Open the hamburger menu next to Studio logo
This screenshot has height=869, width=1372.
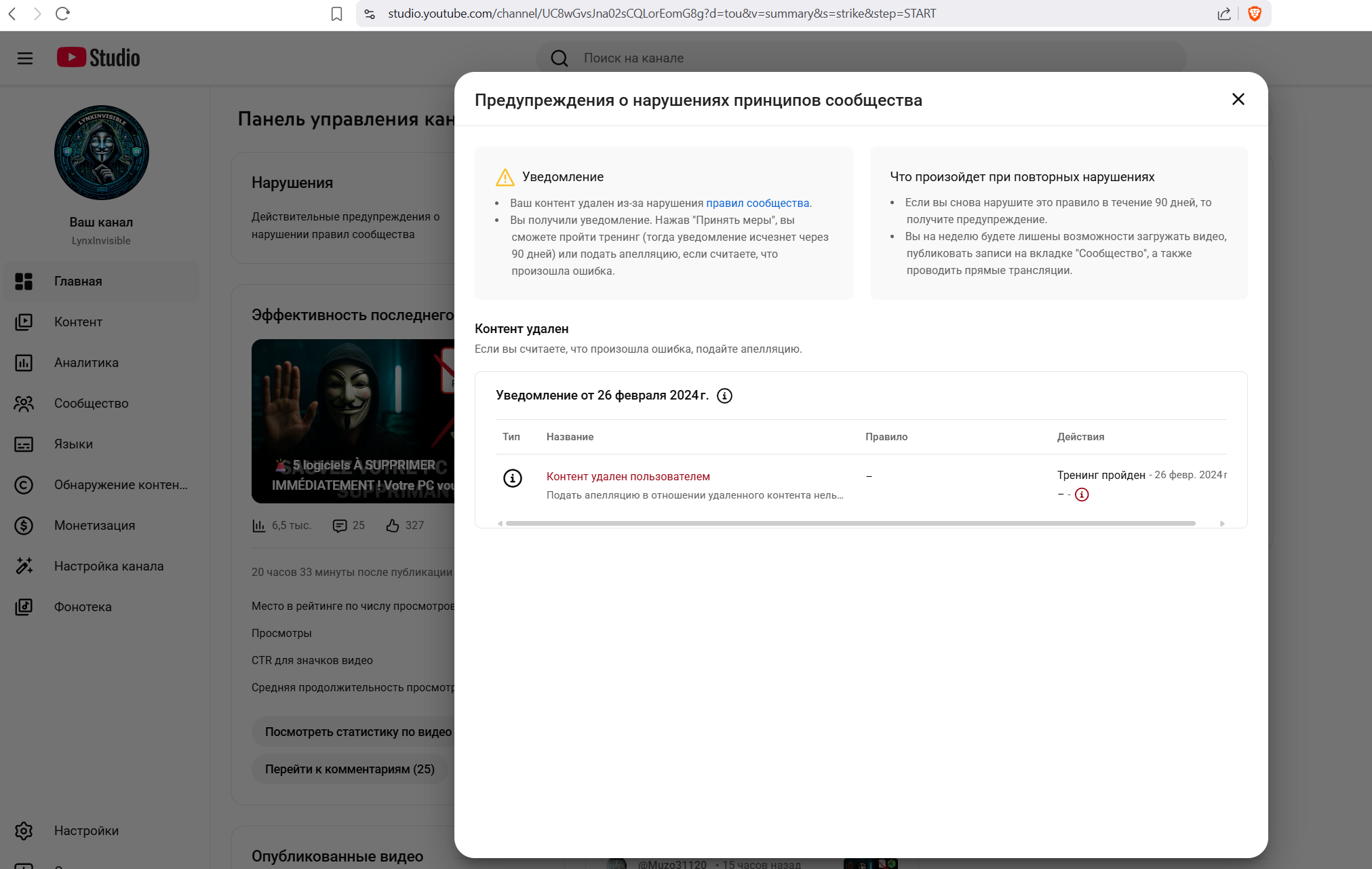click(x=25, y=58)
